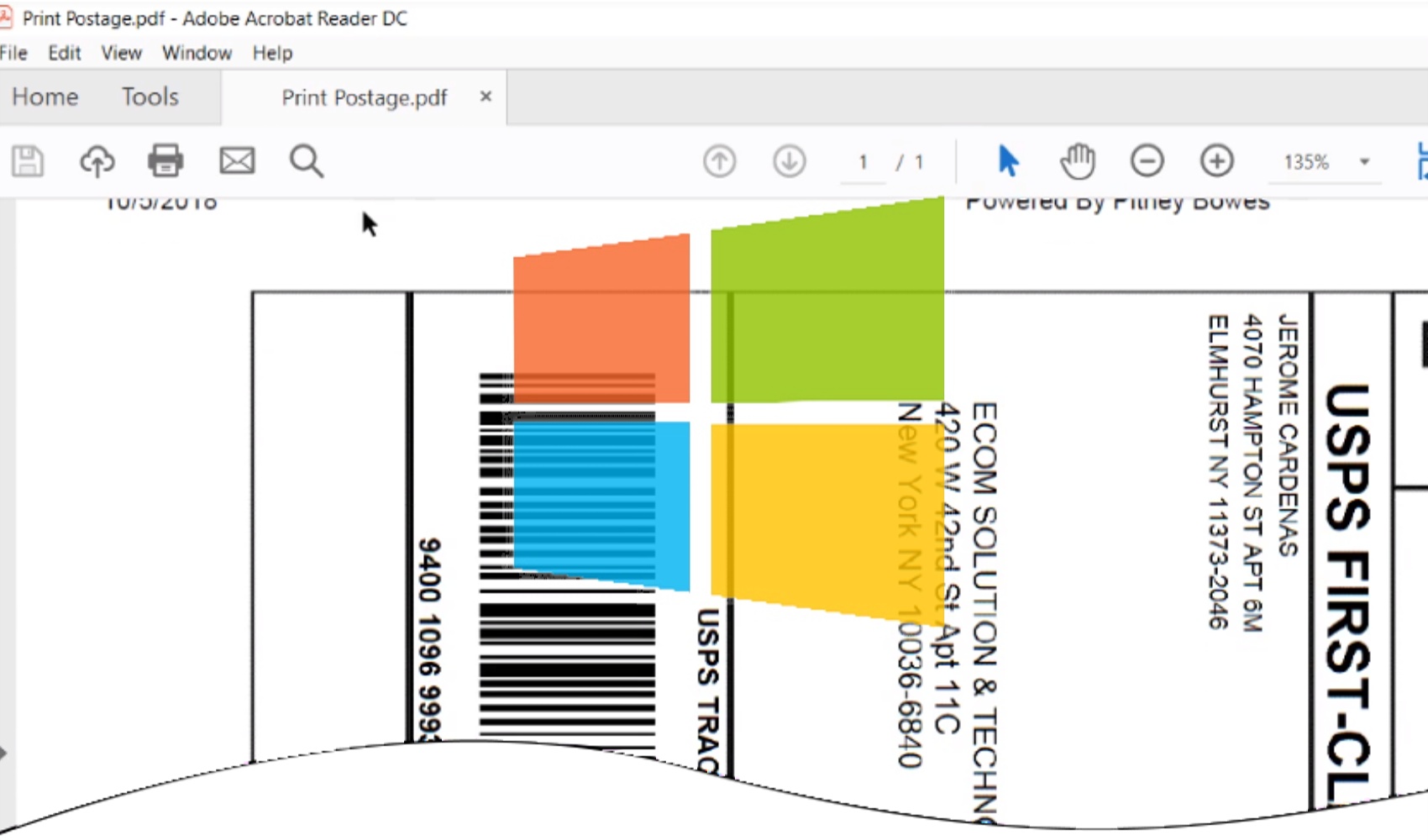The height and width of the screenshot is (840, 1428).
Task: Go to previous page arrow
Action: point(720,161)
